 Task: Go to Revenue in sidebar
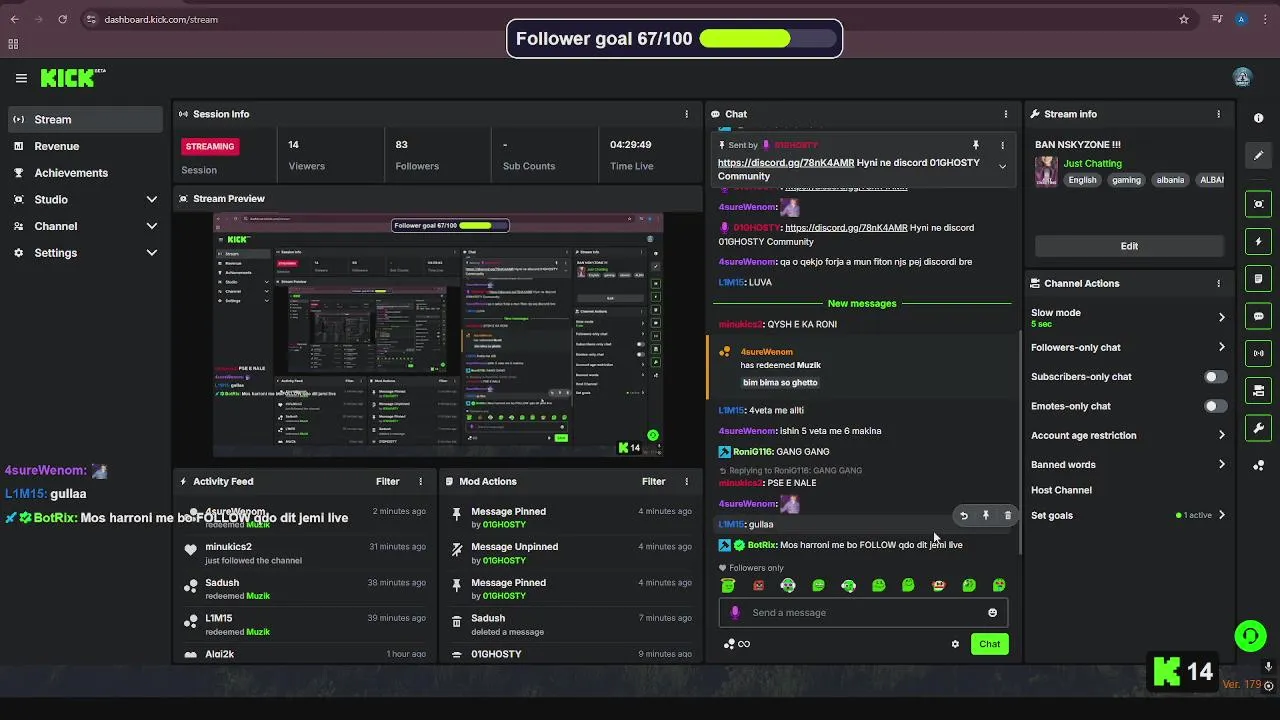[x=86, y=146]
